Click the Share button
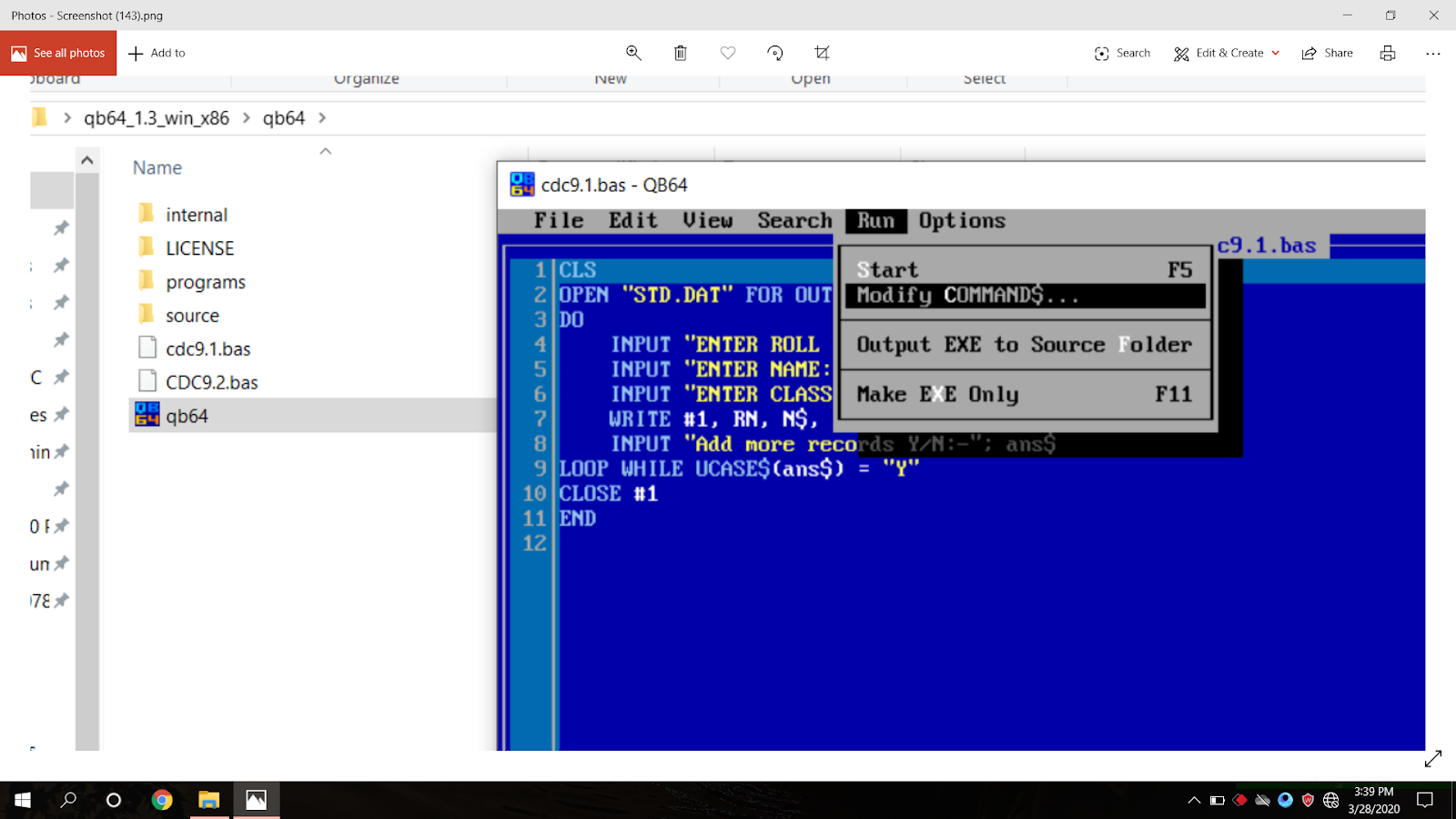 pos(1328,53)
